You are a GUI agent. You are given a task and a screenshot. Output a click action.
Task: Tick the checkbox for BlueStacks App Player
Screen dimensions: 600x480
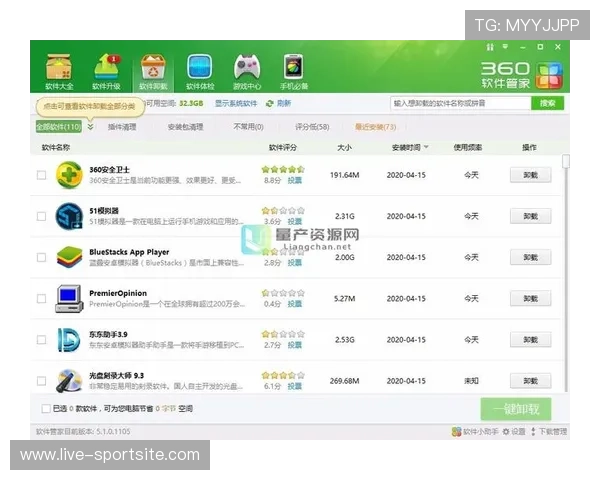[41, 257]
